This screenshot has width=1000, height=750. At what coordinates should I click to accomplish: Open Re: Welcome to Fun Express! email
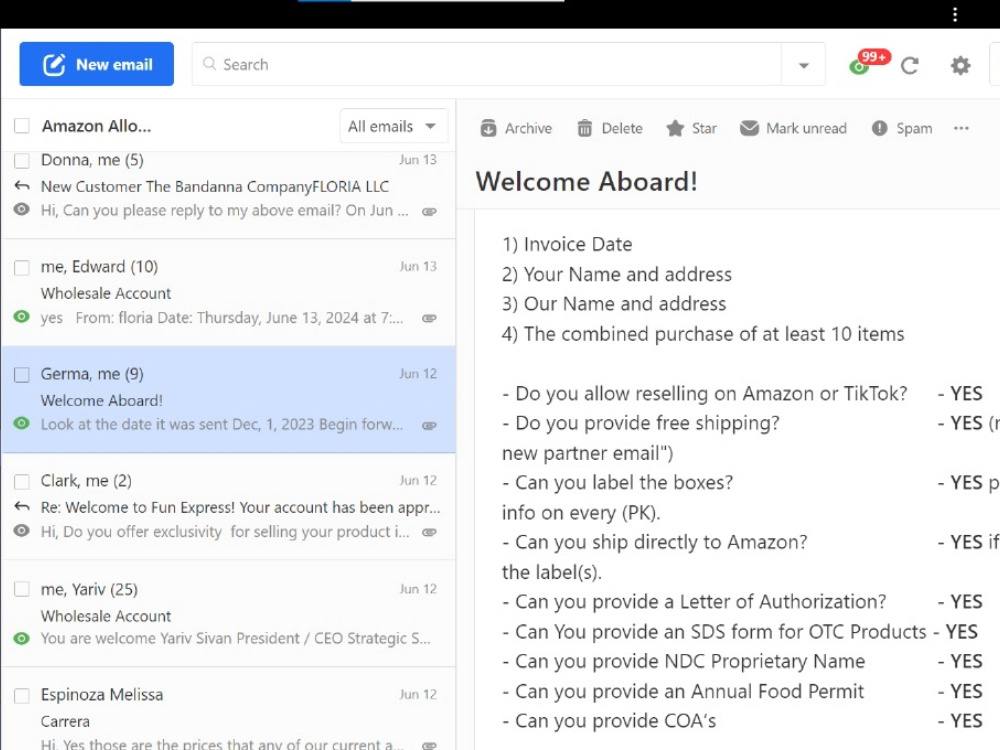coord(228,507)
